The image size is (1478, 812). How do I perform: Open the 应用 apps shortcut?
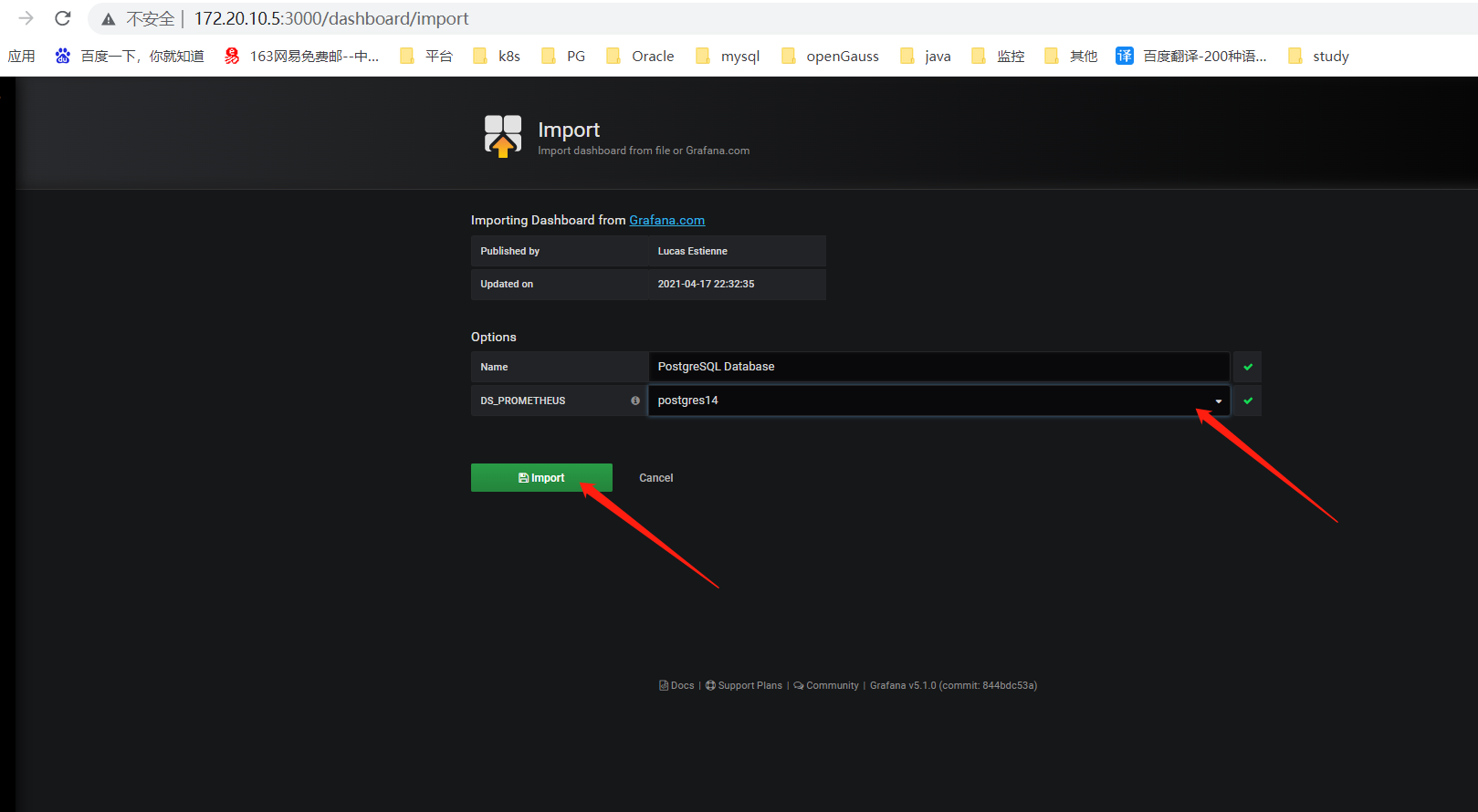pyautogui.click(x=21, y=57)
